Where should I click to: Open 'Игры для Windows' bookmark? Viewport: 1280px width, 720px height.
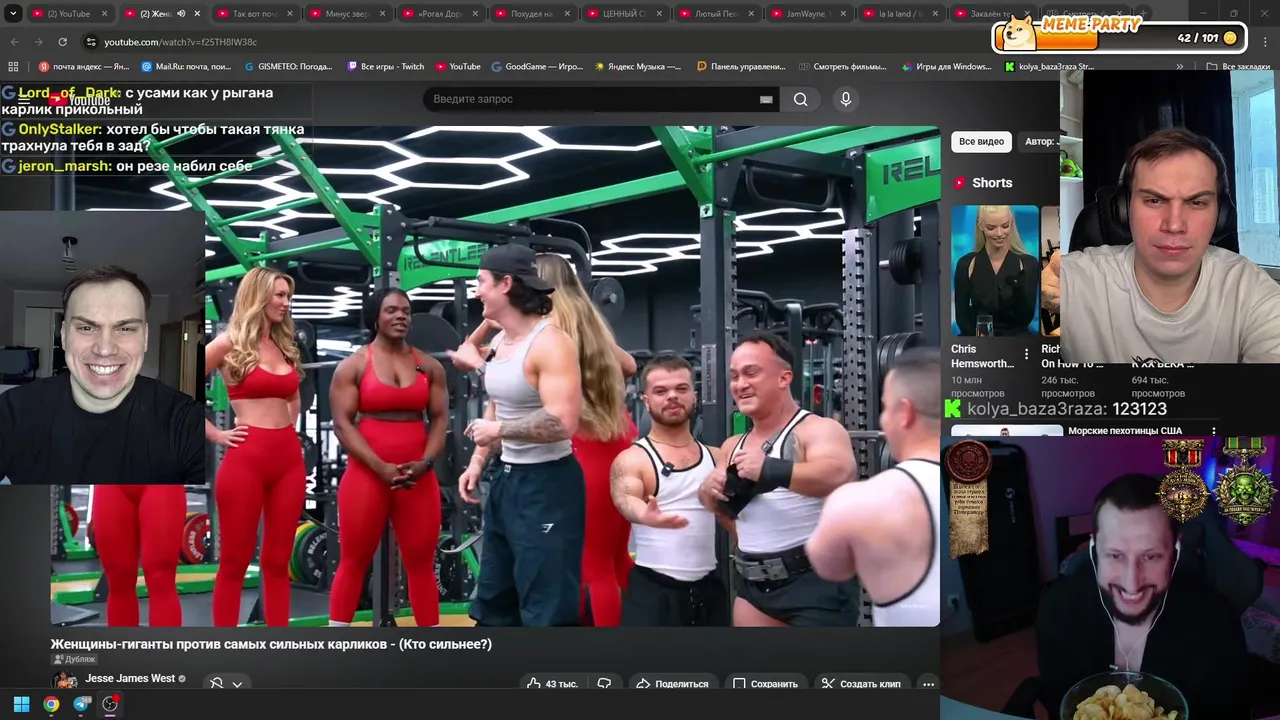tap(945, 67)
